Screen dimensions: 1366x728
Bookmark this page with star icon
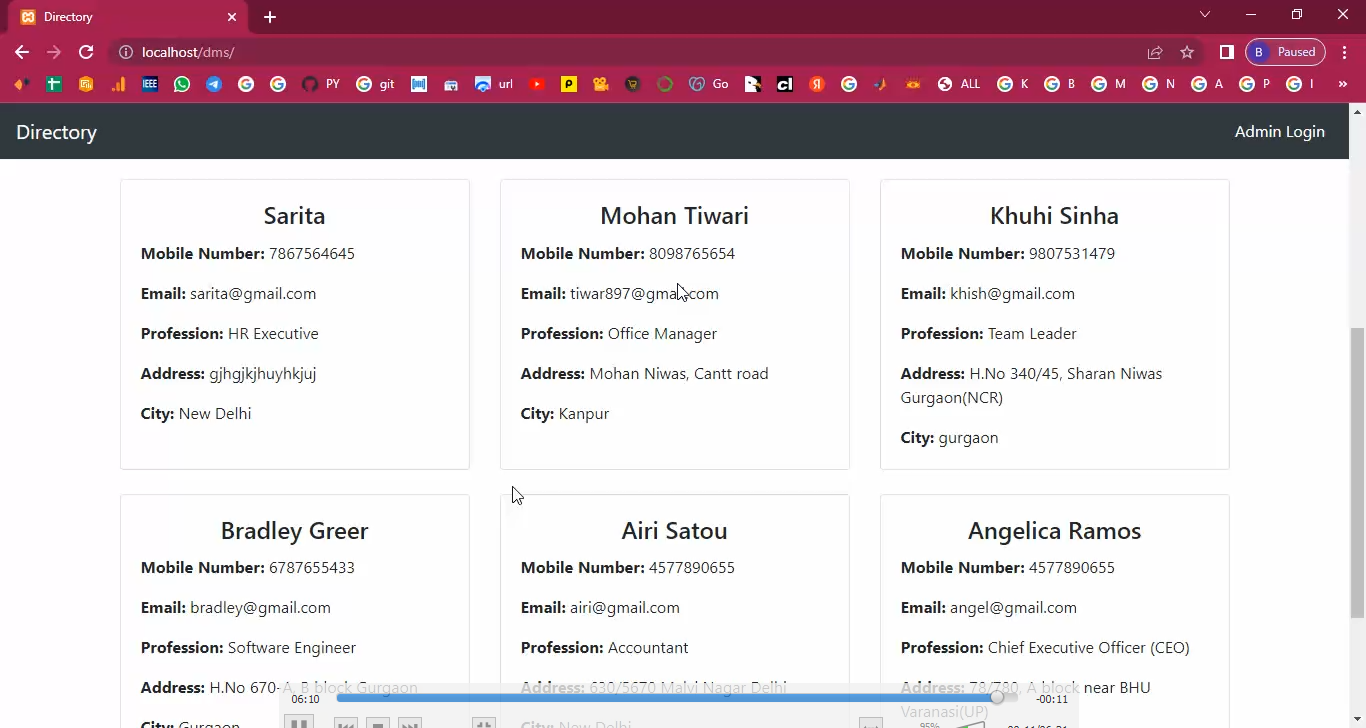click(x=1187, y=52)
